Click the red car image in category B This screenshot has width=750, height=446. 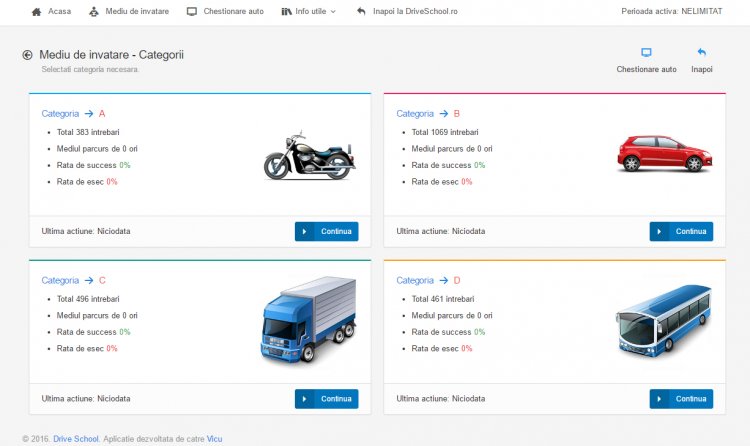(664, 153)
